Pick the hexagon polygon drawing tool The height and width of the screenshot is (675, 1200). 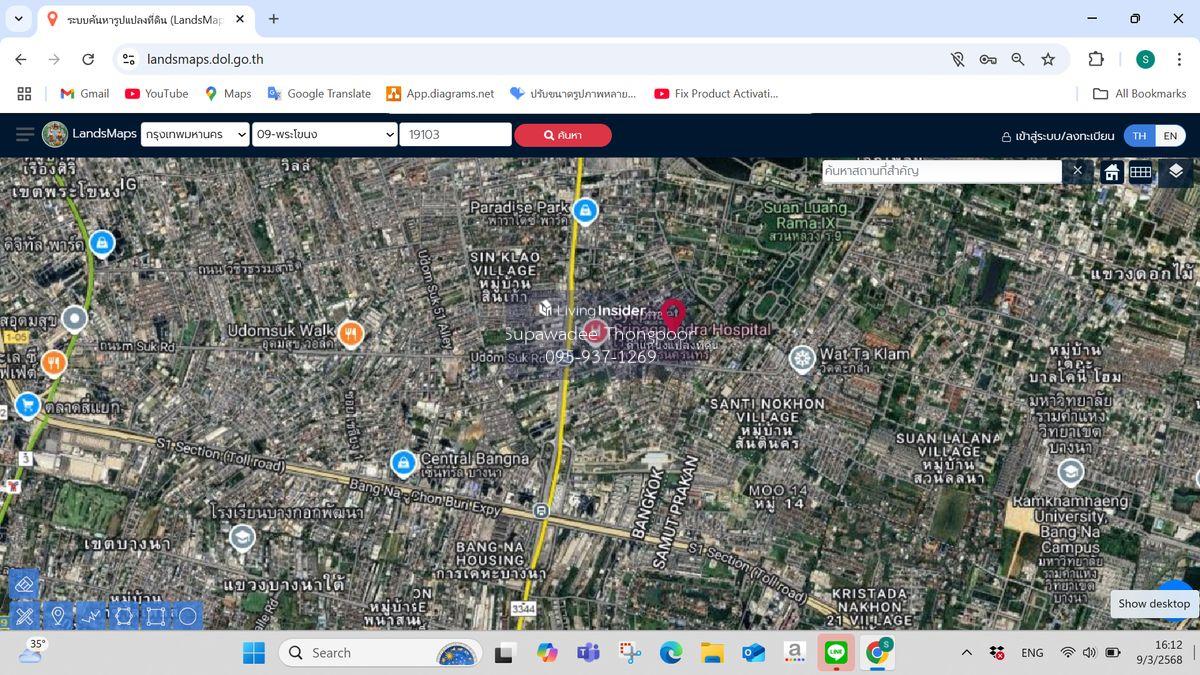123,616
